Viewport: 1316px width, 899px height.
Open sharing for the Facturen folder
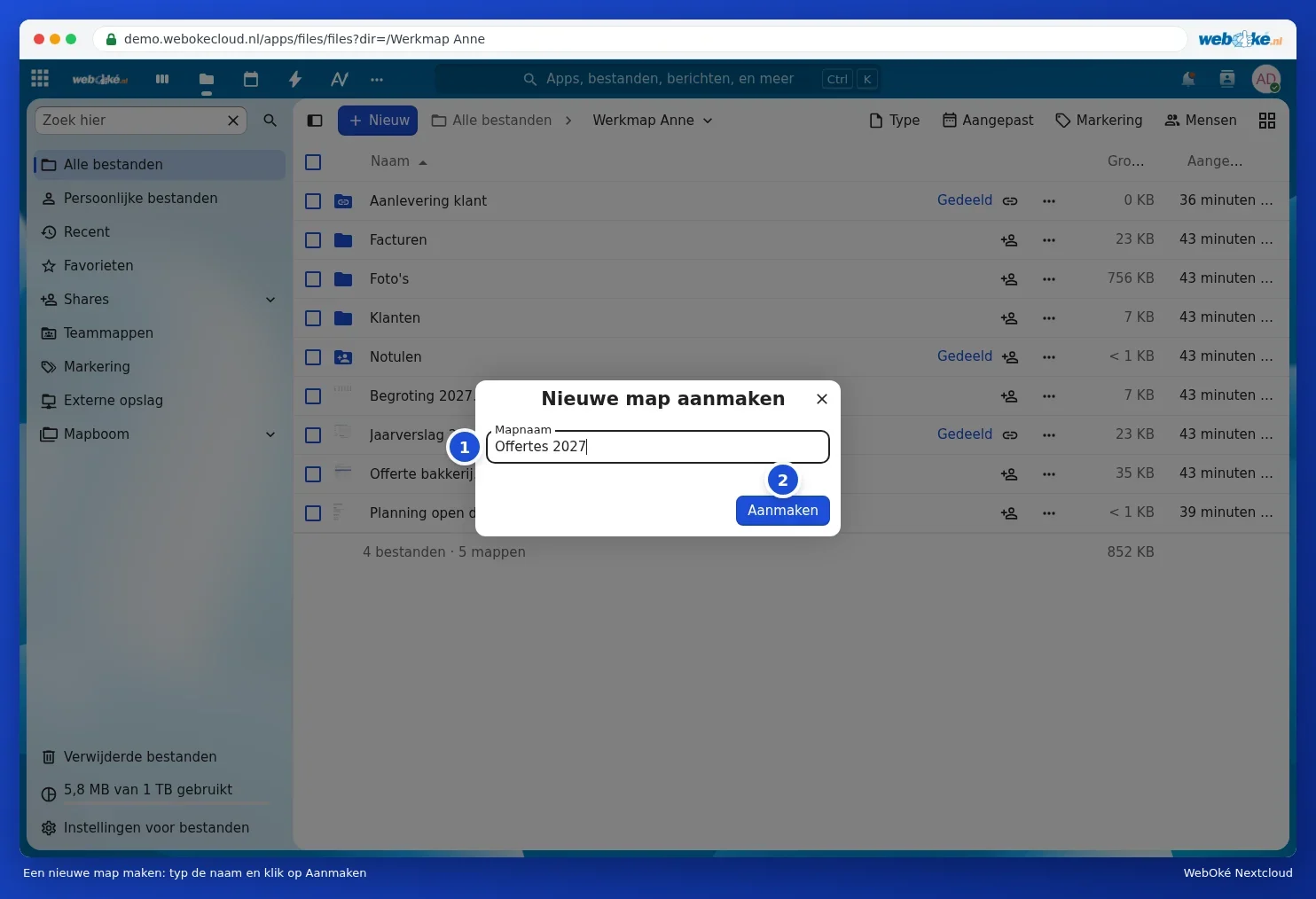click(1009, 240)
